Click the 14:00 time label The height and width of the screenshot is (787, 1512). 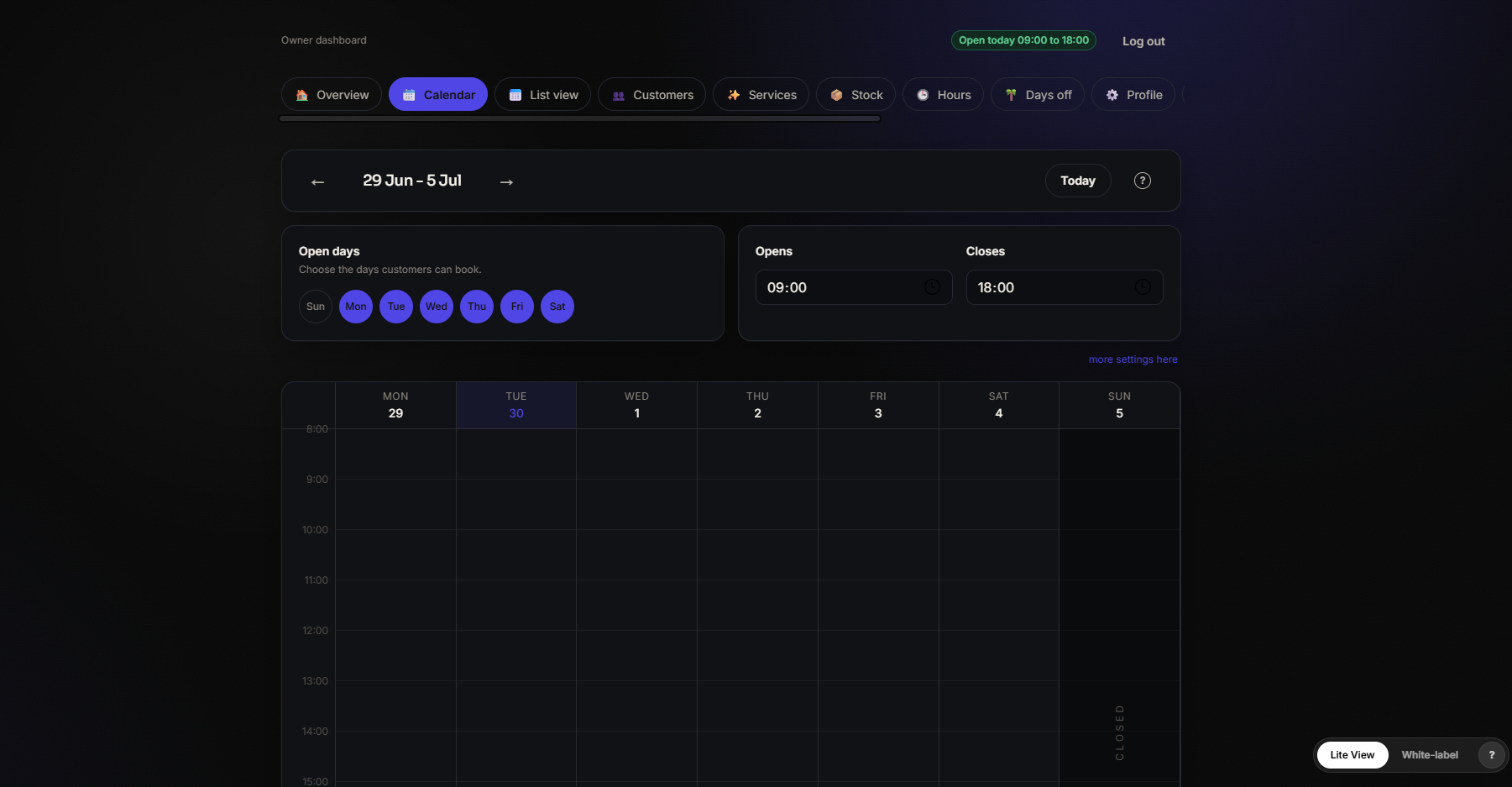(x=316, y=732)
